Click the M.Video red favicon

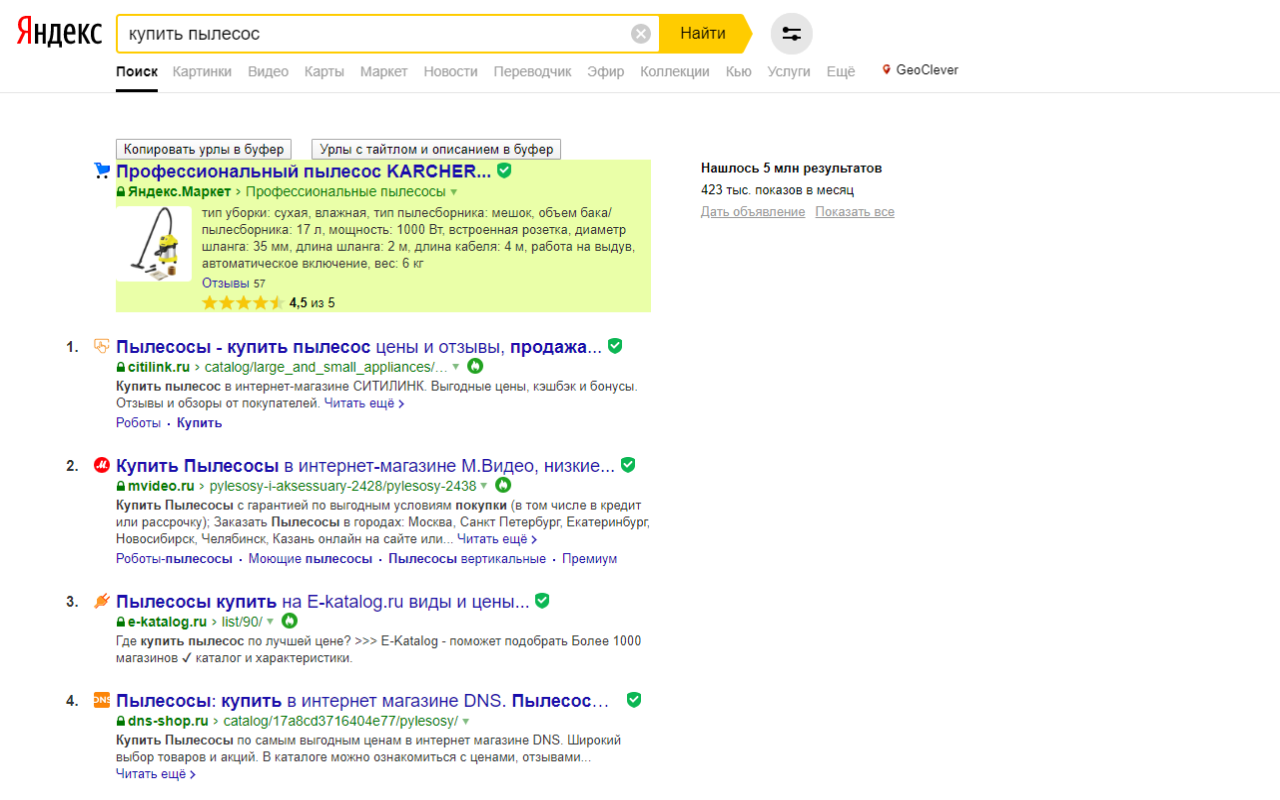[x=102, y=464]
